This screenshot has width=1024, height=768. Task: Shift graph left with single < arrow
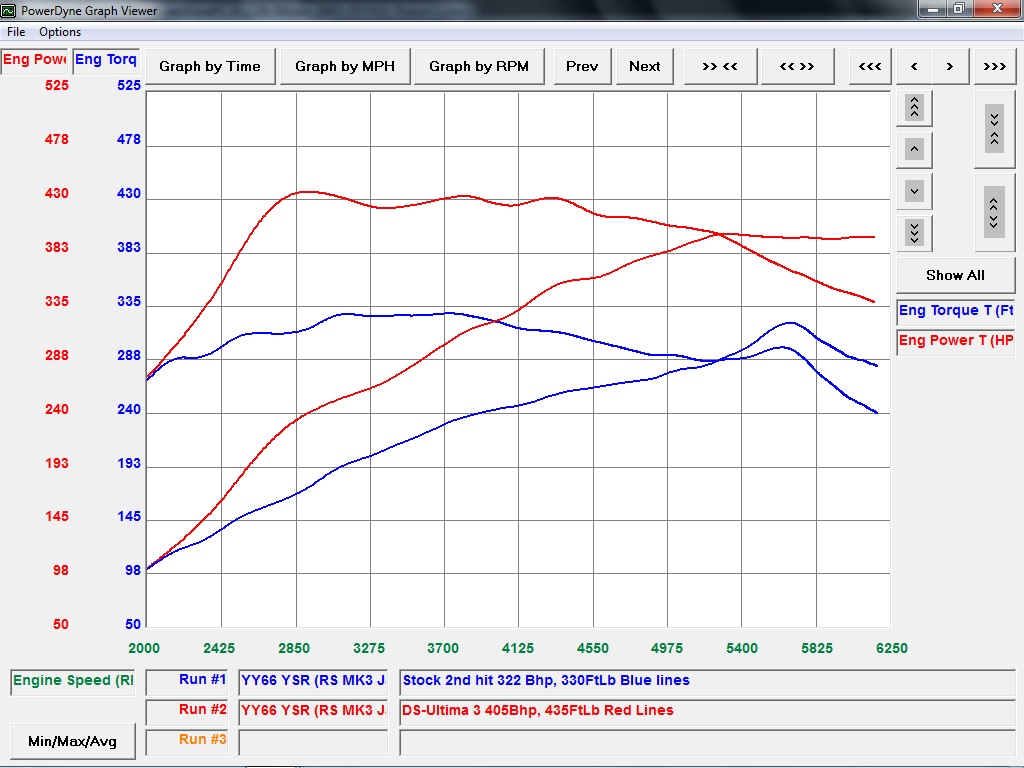point(914,66)
